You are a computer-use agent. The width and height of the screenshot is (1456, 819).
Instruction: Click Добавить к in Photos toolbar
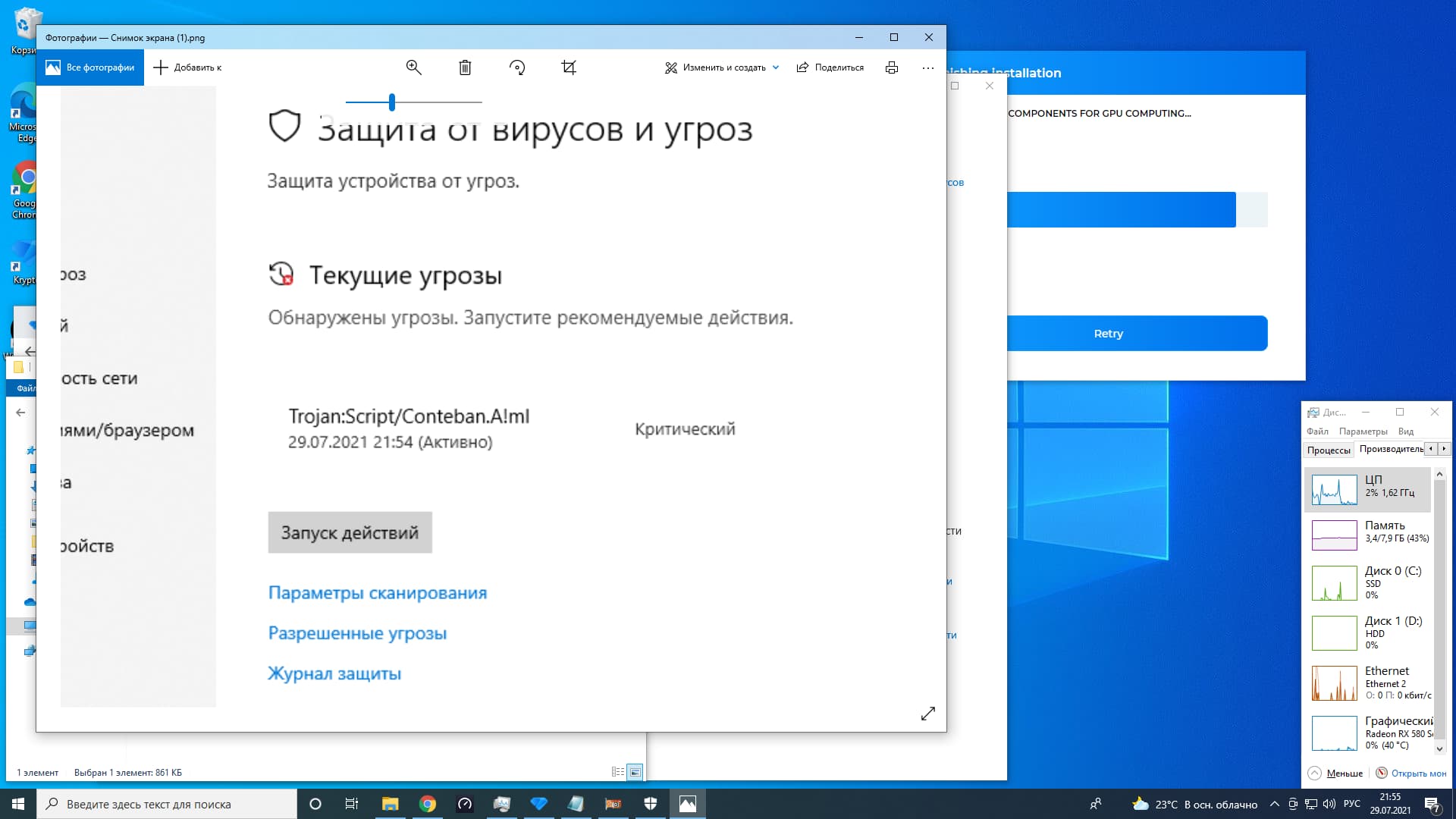tap(187, 67)
